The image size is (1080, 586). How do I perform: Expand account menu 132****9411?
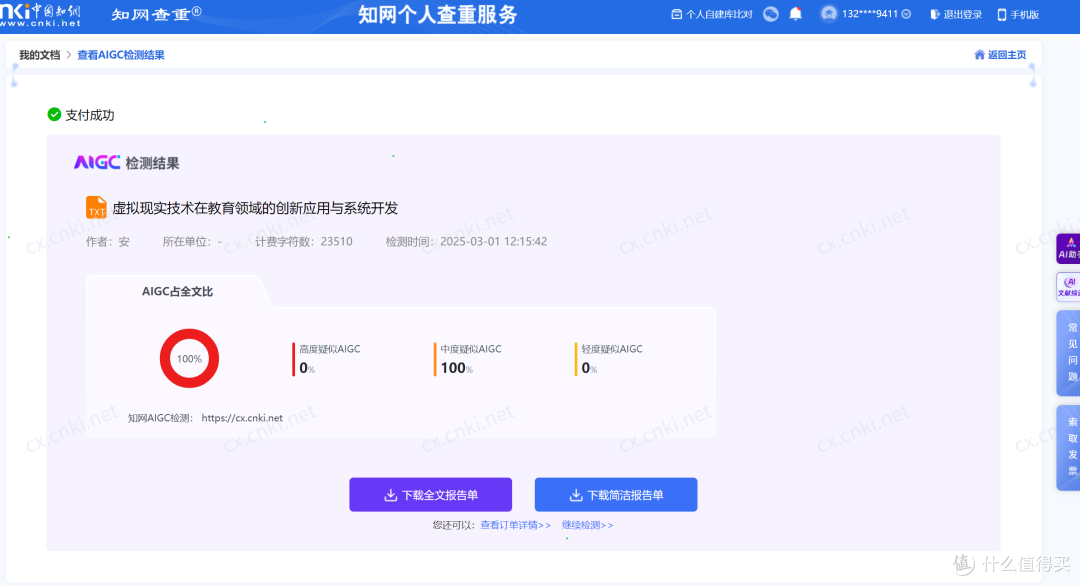click(876, 14)
